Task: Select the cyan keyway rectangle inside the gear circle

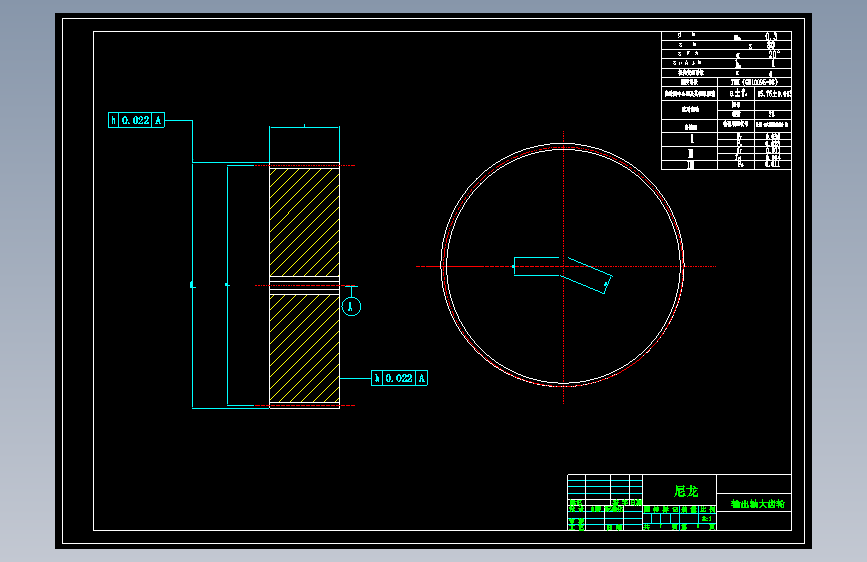Action: (536, 266)
